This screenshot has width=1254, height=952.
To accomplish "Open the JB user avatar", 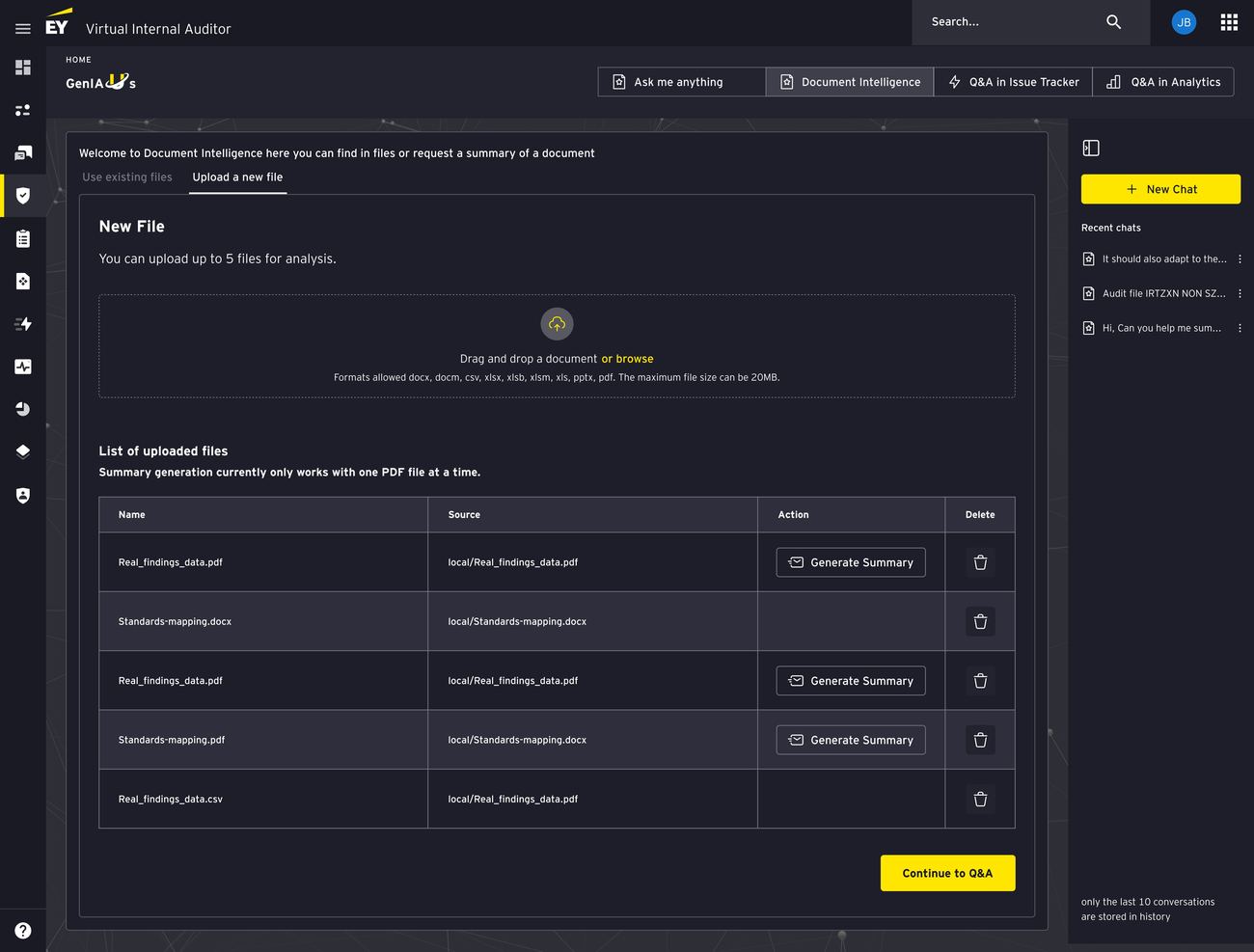I will 1184,22.
